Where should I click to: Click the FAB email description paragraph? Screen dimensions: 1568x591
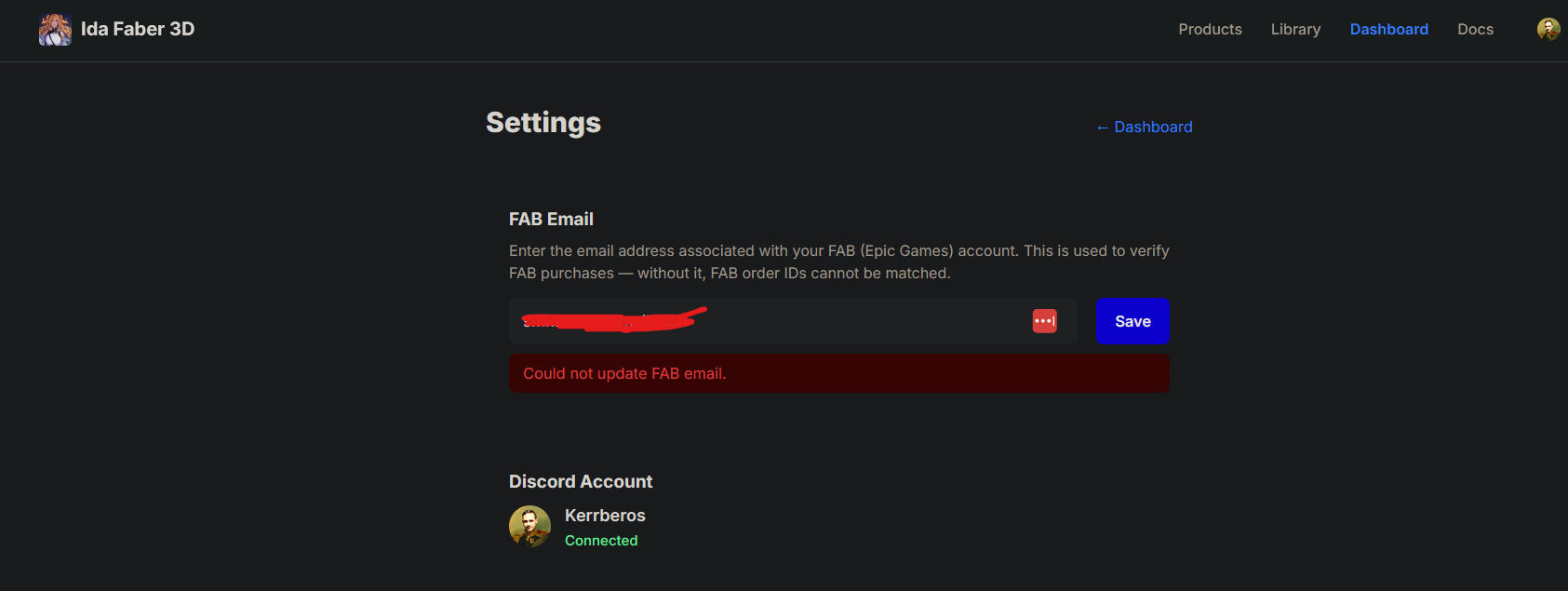click(x=838, y=262)
